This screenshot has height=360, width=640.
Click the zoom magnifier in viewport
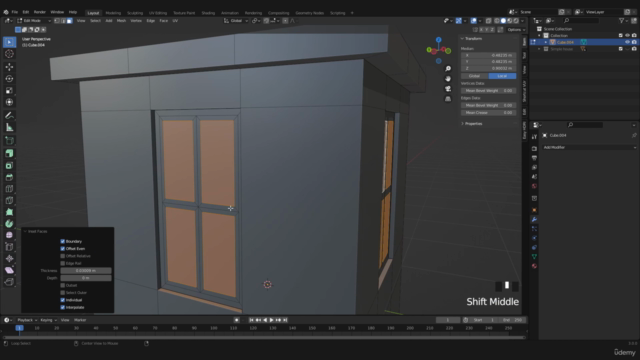tap(448, 69)
